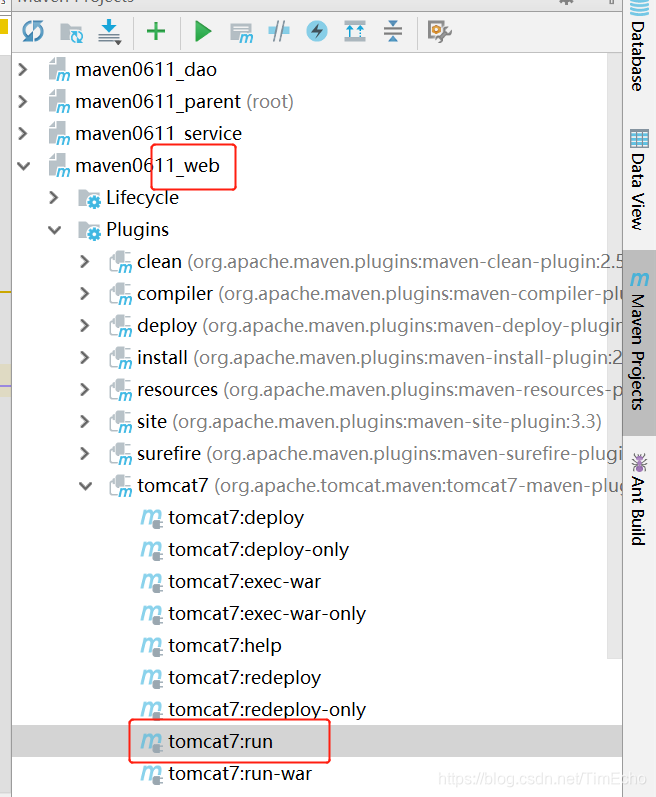The height and width of the screenshot is (797, 656).
Task: Open Maven Settings wrench icon
Action: [x=440, y=32]
